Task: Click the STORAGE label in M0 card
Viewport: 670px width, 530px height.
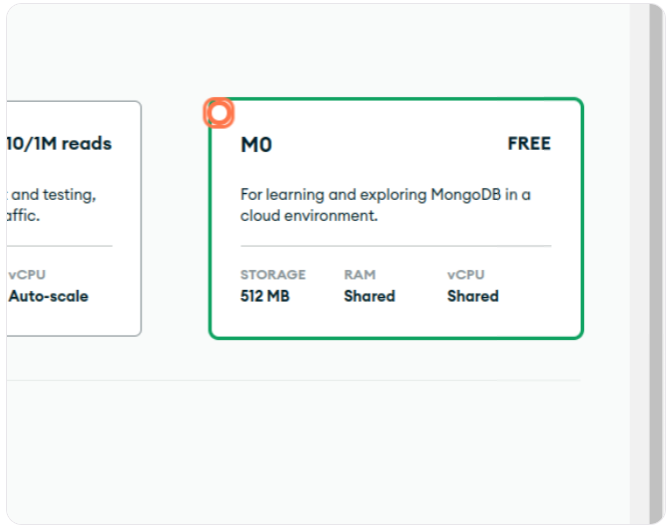Action: click(273, 274)
